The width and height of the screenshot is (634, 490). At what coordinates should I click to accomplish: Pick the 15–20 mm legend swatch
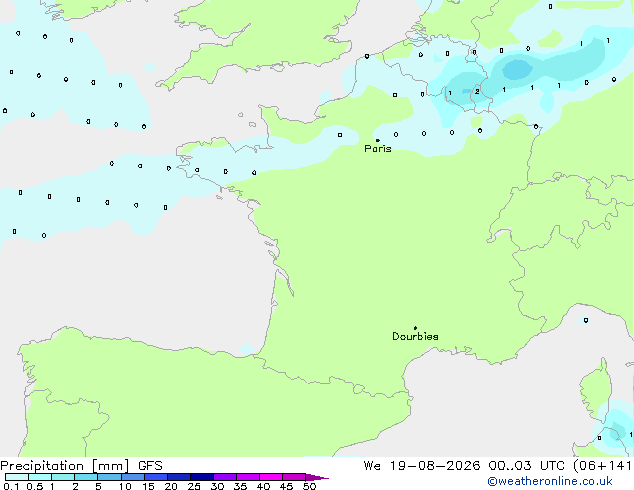(156, 477)
